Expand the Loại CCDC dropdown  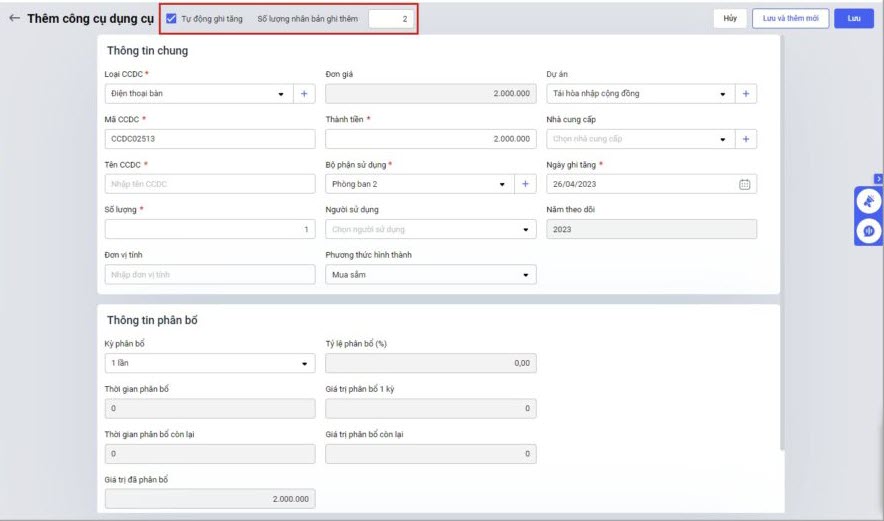(x=281, y=95)
